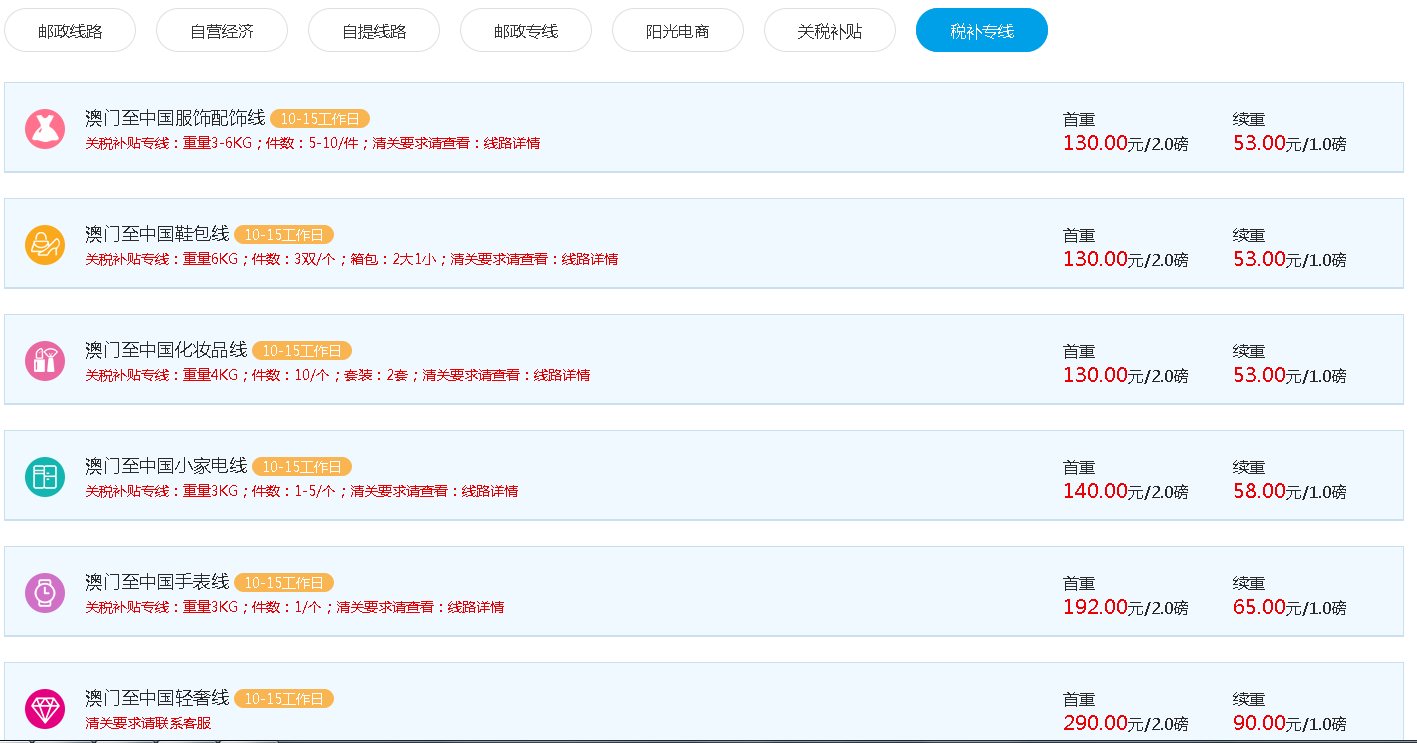Select the active 税补专线 tab
1417x743 pixels.
coord(982,31)
